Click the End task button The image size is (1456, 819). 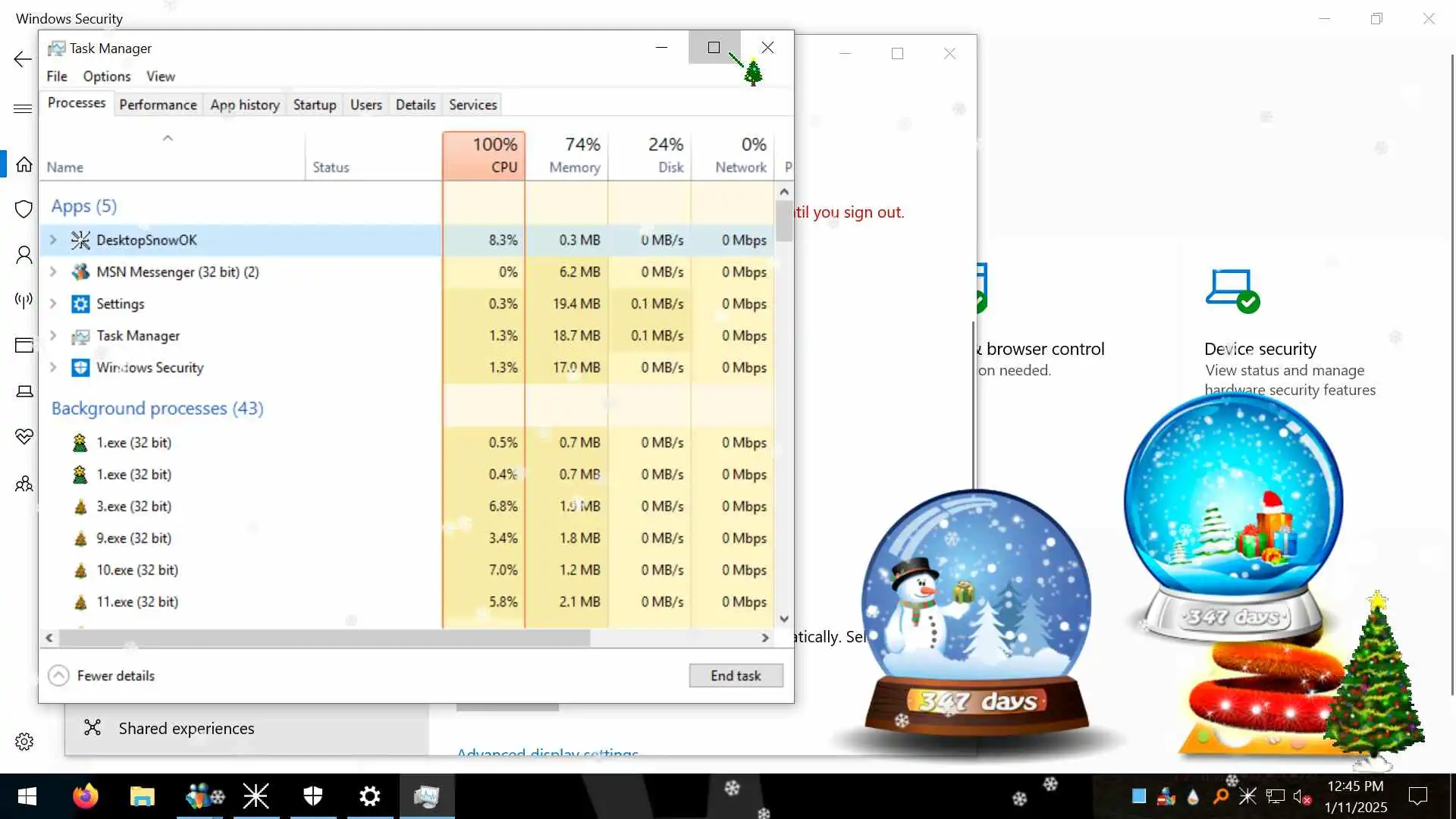pos(735,675)
